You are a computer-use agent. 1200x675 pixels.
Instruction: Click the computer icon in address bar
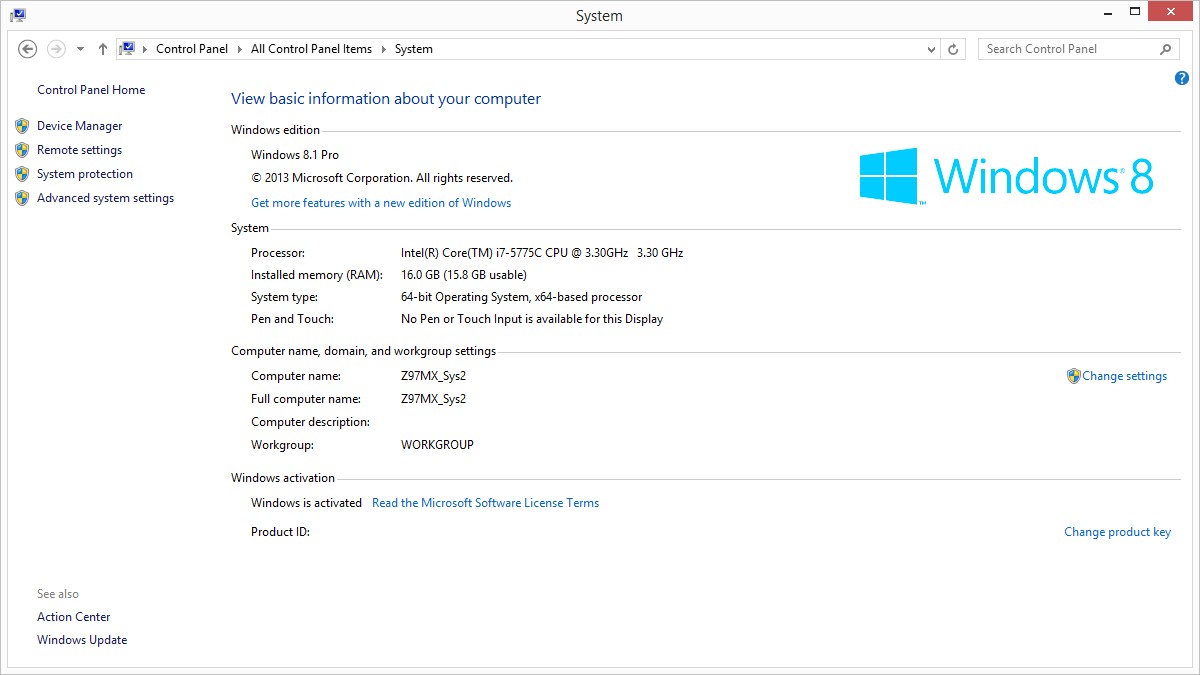click(127, 49)
